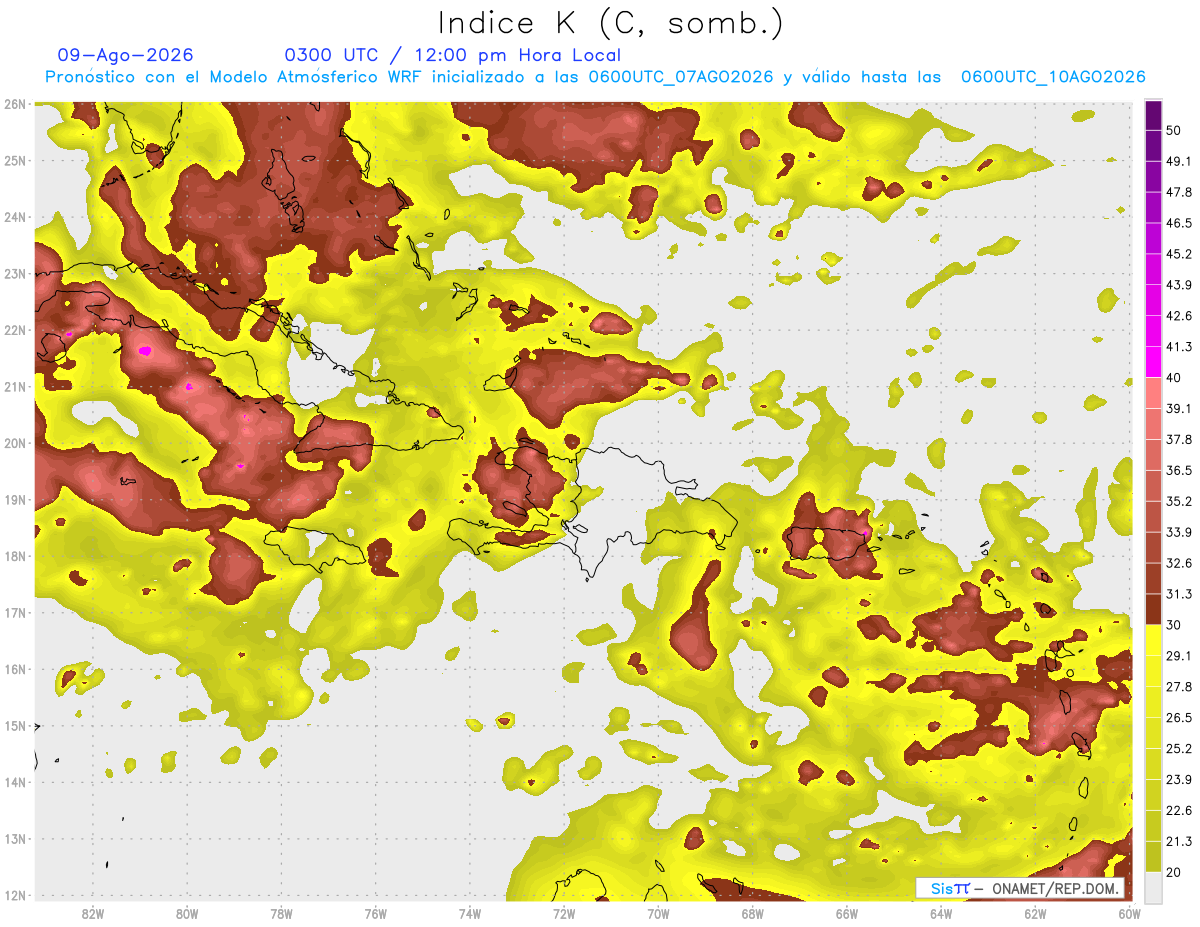Click the '22.6' value on the color scale
1200x927 pixels.
pyautogui.click(x=1179, y=810)
